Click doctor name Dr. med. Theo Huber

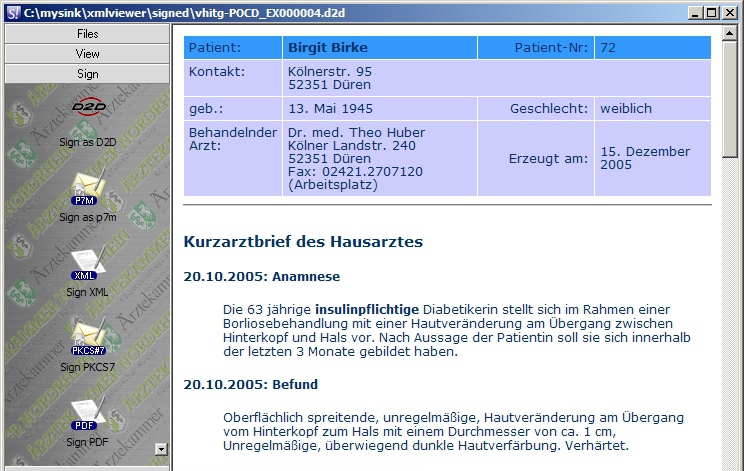tap(355, 133)
